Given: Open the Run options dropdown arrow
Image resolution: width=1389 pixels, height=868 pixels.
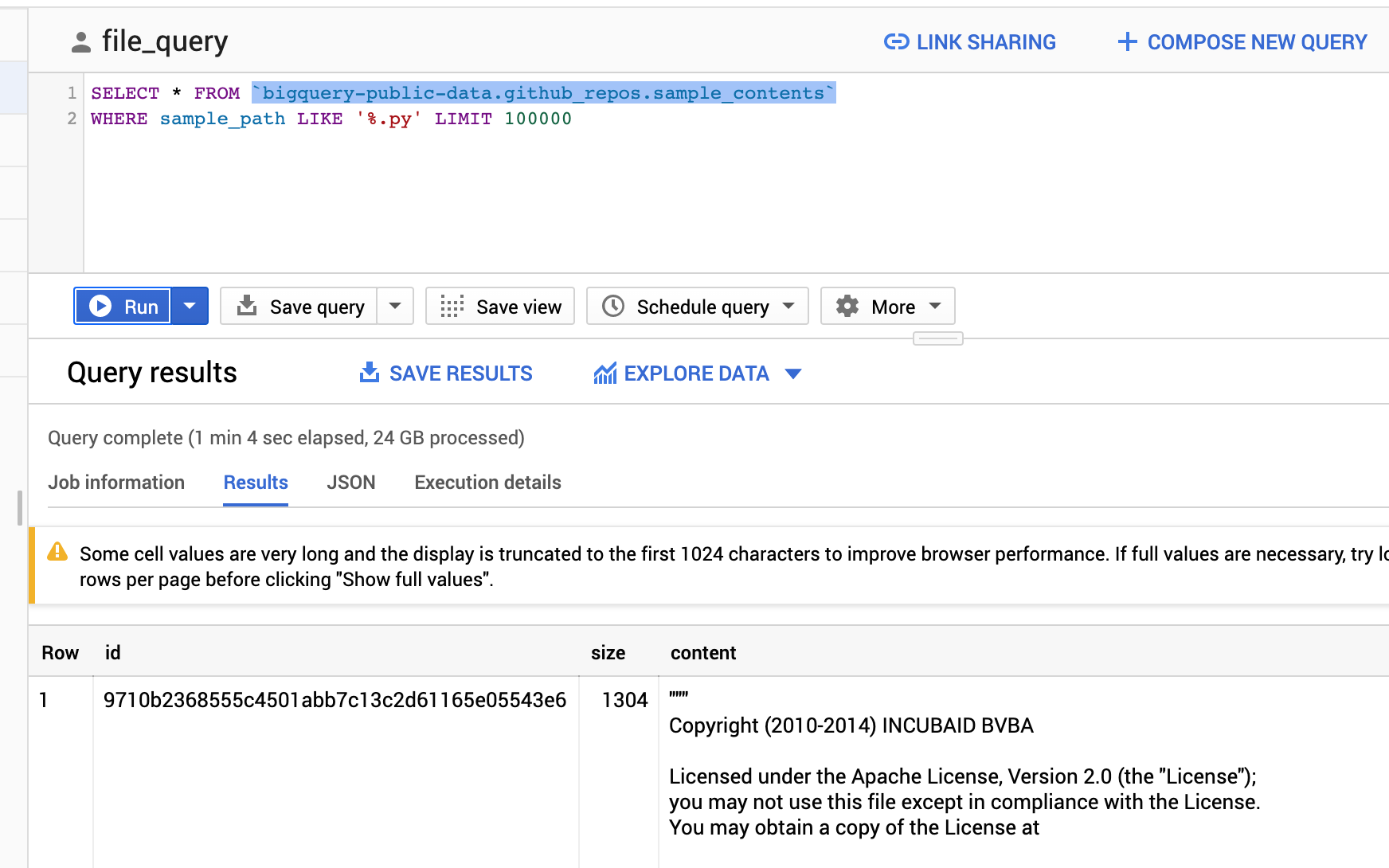Looking at the screenshot, I should tap(190, 306).
